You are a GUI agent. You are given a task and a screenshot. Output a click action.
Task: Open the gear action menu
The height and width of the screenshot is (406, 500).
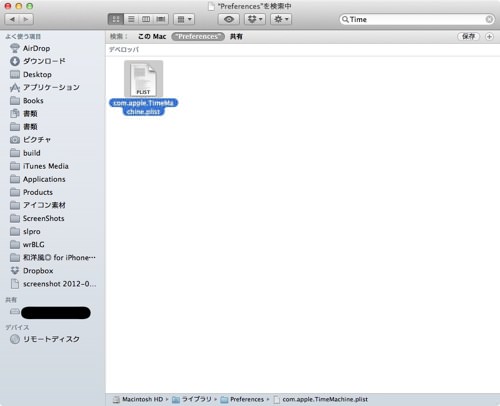pos(281,19)
